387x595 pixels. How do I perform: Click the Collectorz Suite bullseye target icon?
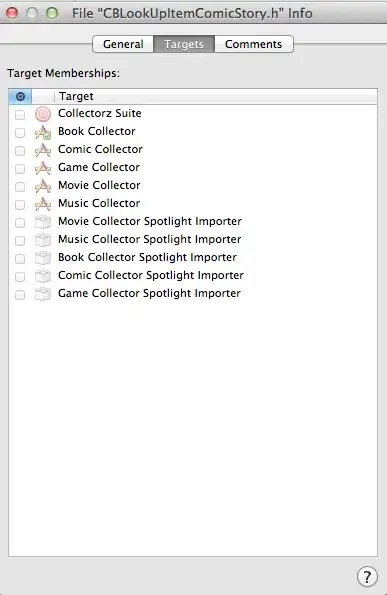[43, 114]
